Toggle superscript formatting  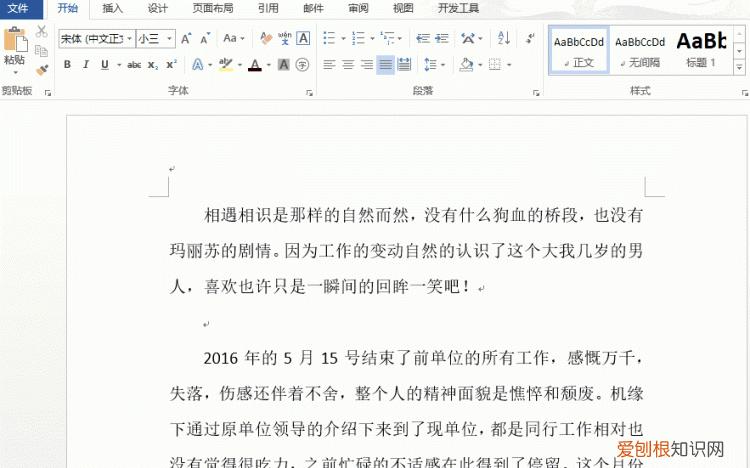point(171,64)
